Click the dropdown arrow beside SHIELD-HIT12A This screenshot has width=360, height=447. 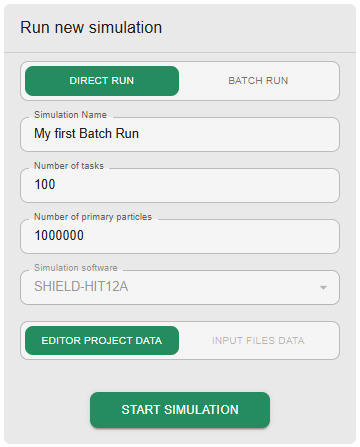(323, 287)
